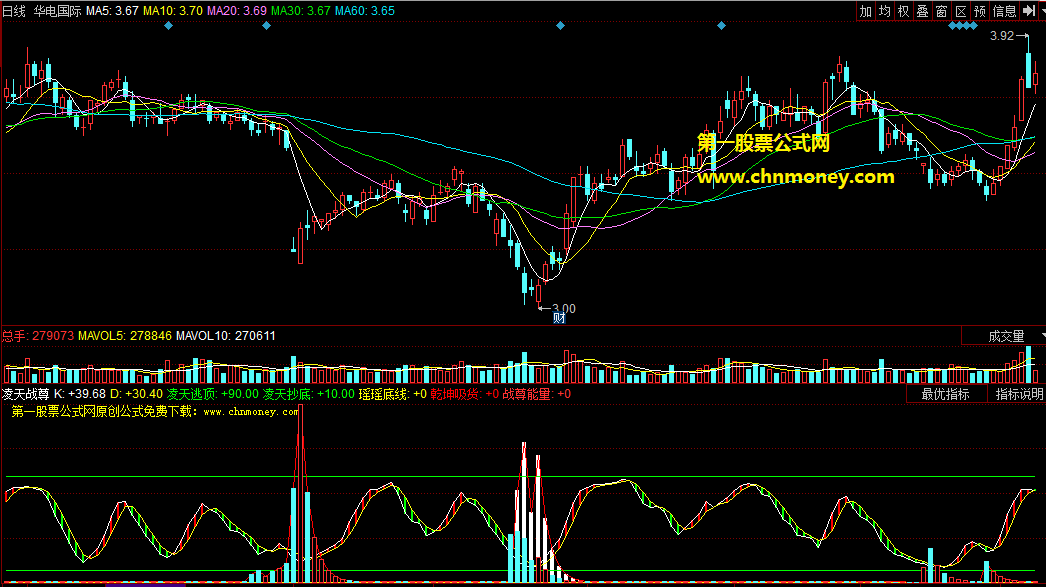Image resolution: width=1046 pixels, height=587 pixels.
Task: Click the 指标说明 button
Action: click(1019, 394)
